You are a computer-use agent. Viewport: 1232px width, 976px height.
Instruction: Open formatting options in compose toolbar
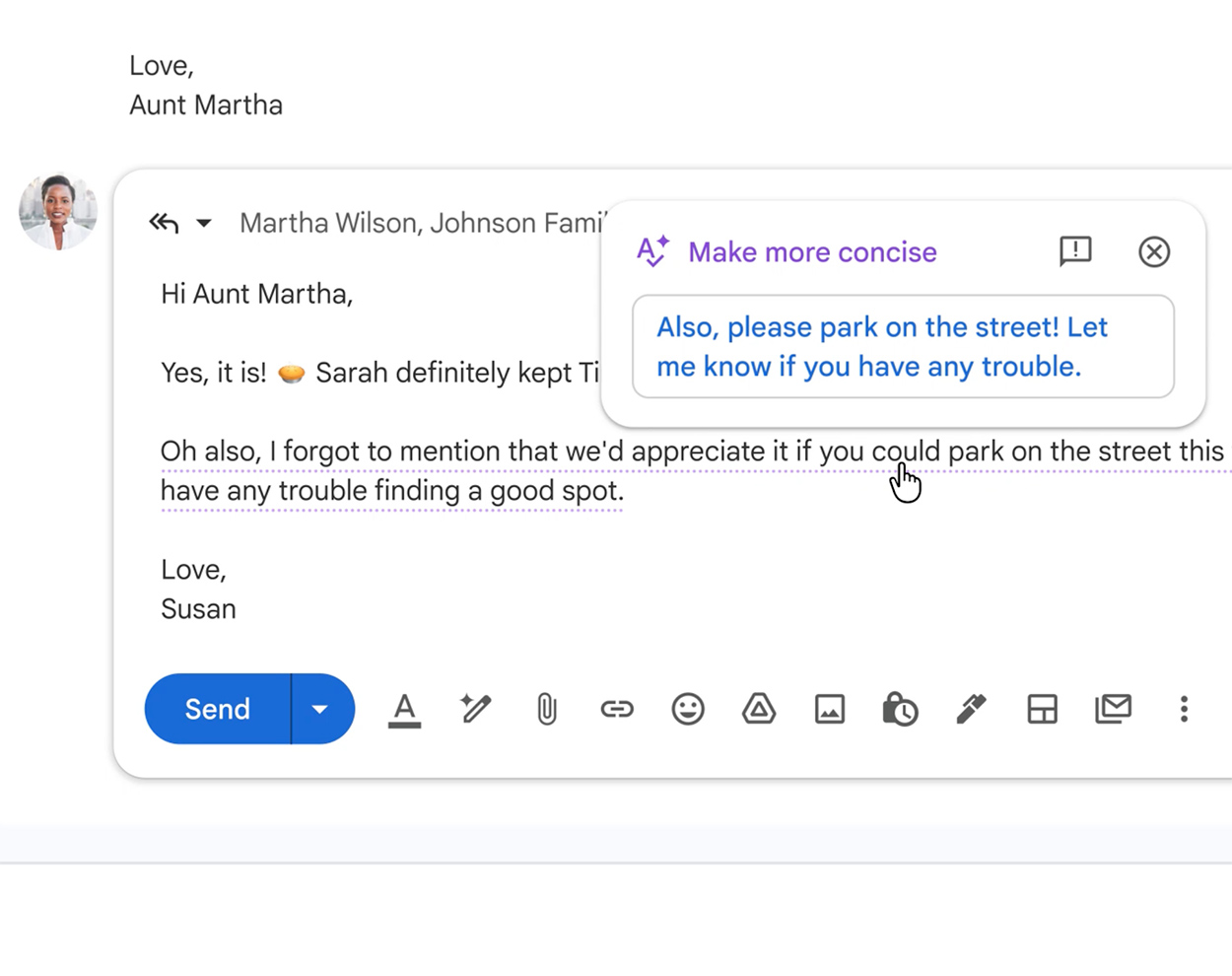point(404,709)
